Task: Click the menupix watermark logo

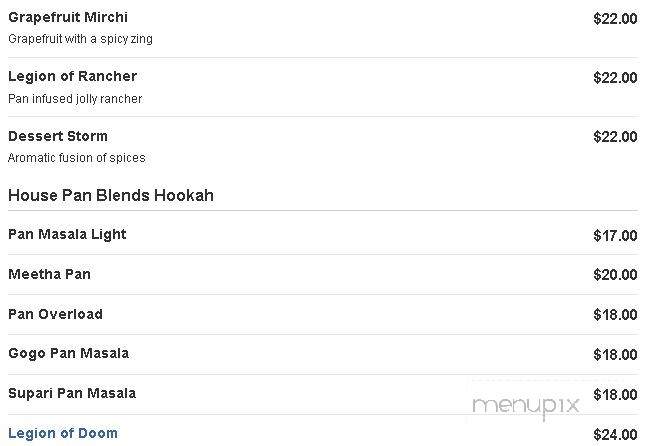Action: click(526, 406)
